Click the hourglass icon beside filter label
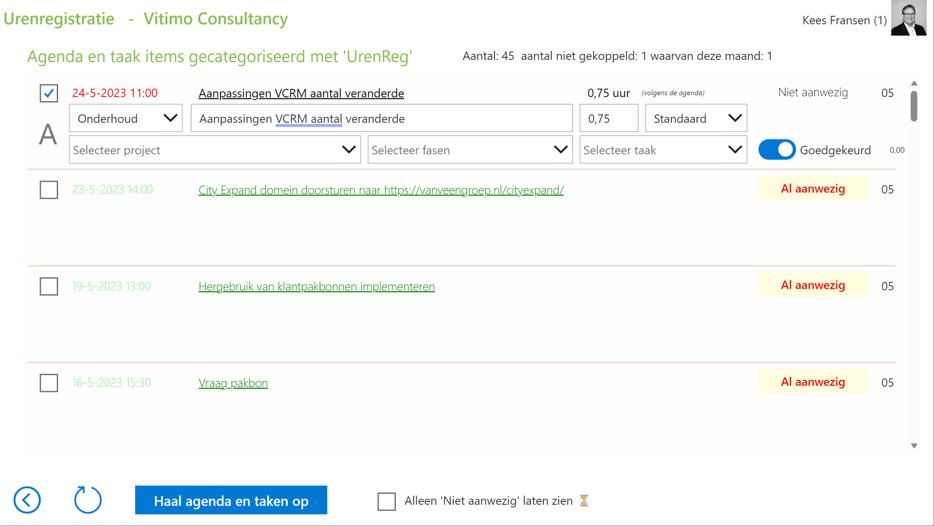The image size is (934, 526). (x=584, y=501)
